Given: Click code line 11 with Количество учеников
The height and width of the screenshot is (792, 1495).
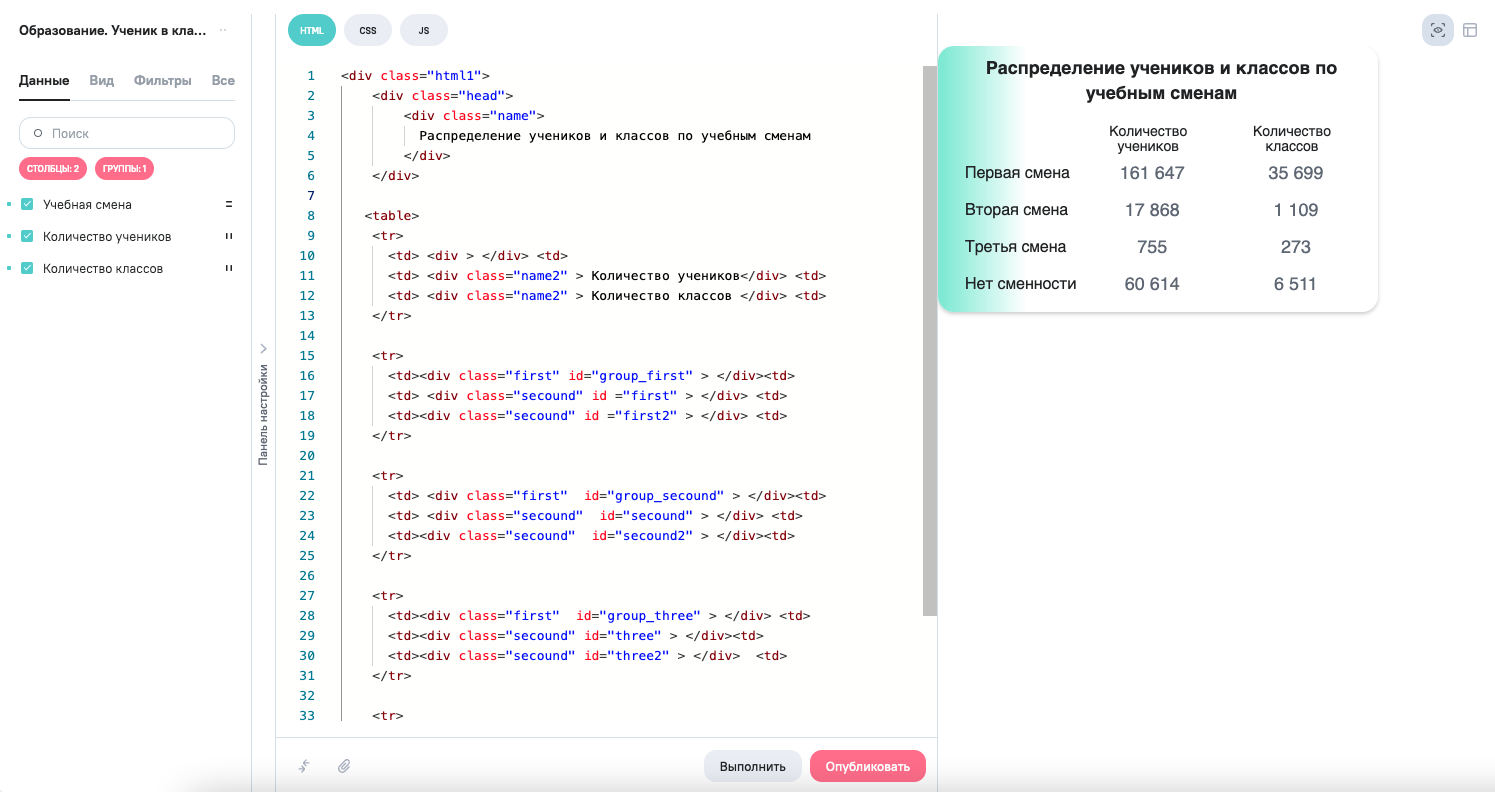Looking at the screenshot, I should pos(607,276).
